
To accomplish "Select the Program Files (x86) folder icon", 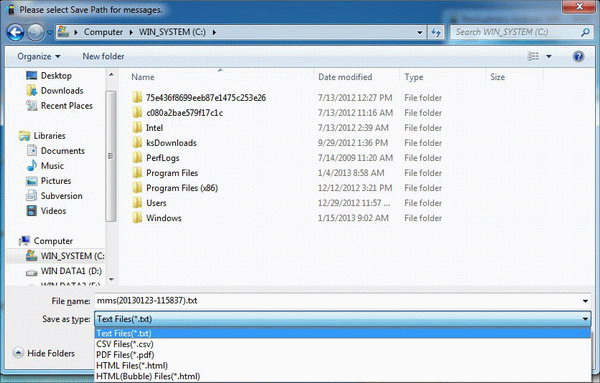I will tap(137, 188).
